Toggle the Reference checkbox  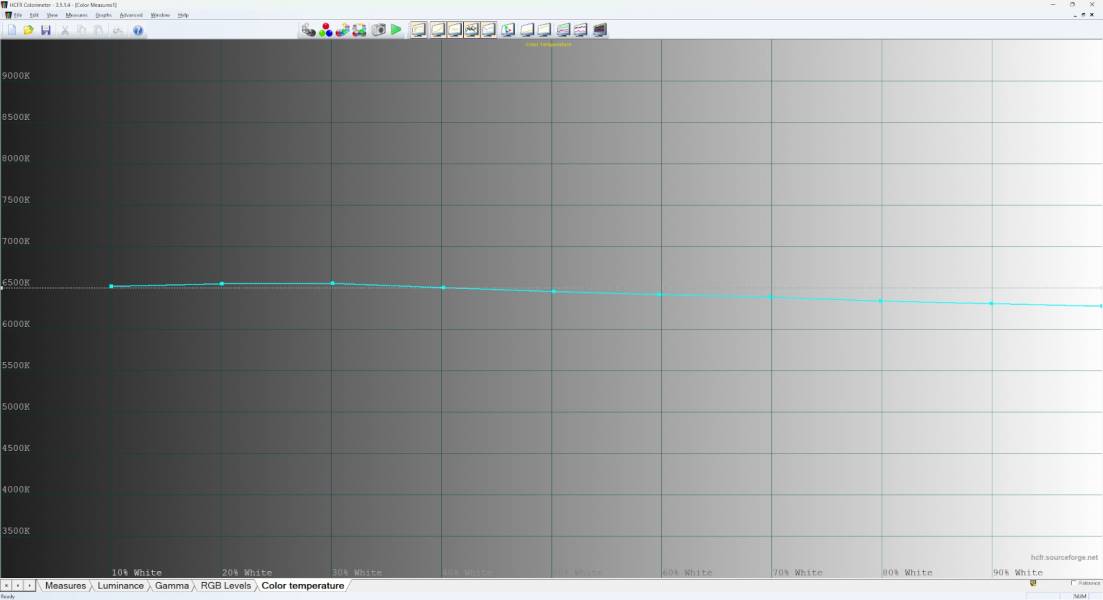coord(1074,583)
